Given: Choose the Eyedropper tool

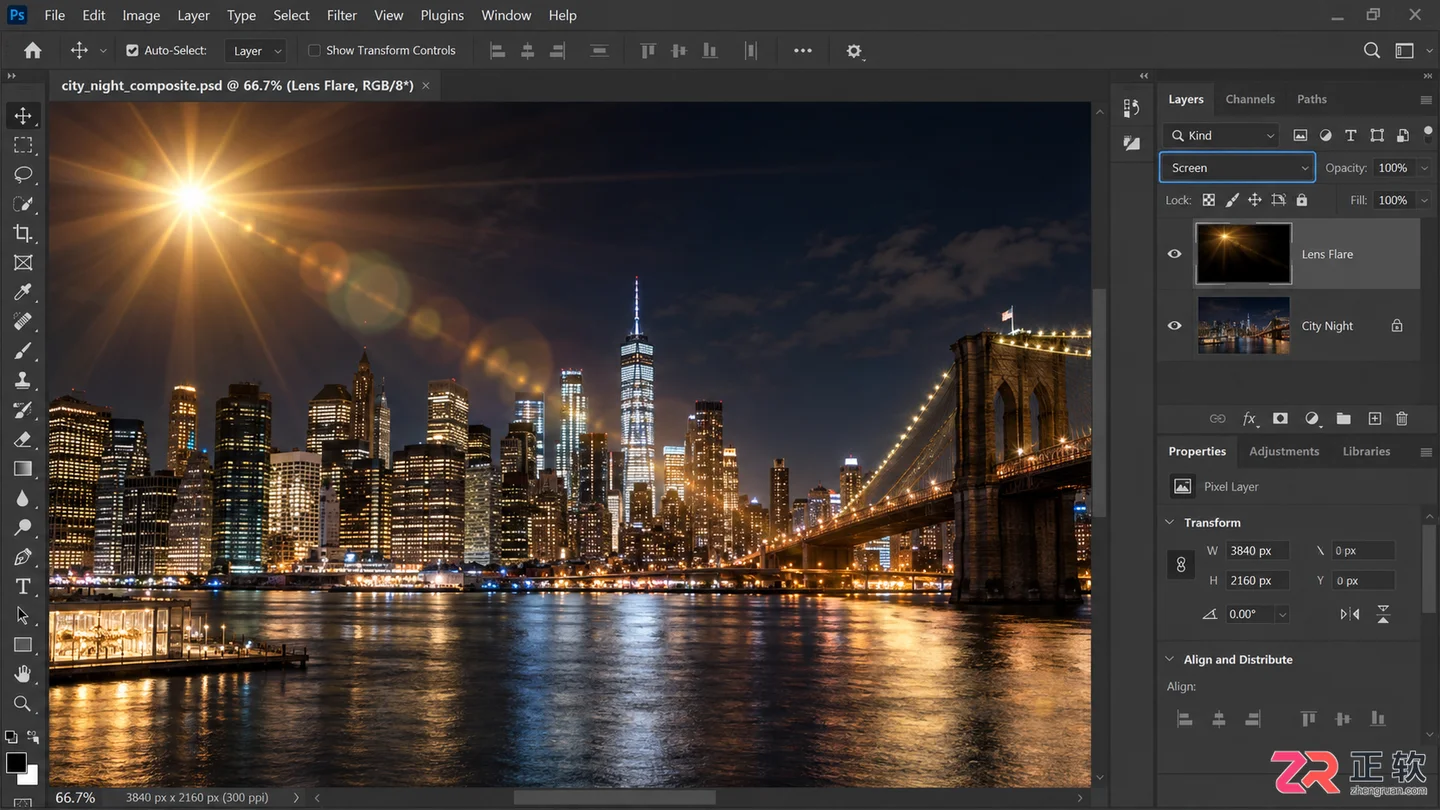Looking at the screenshot, I should point(23,292).
